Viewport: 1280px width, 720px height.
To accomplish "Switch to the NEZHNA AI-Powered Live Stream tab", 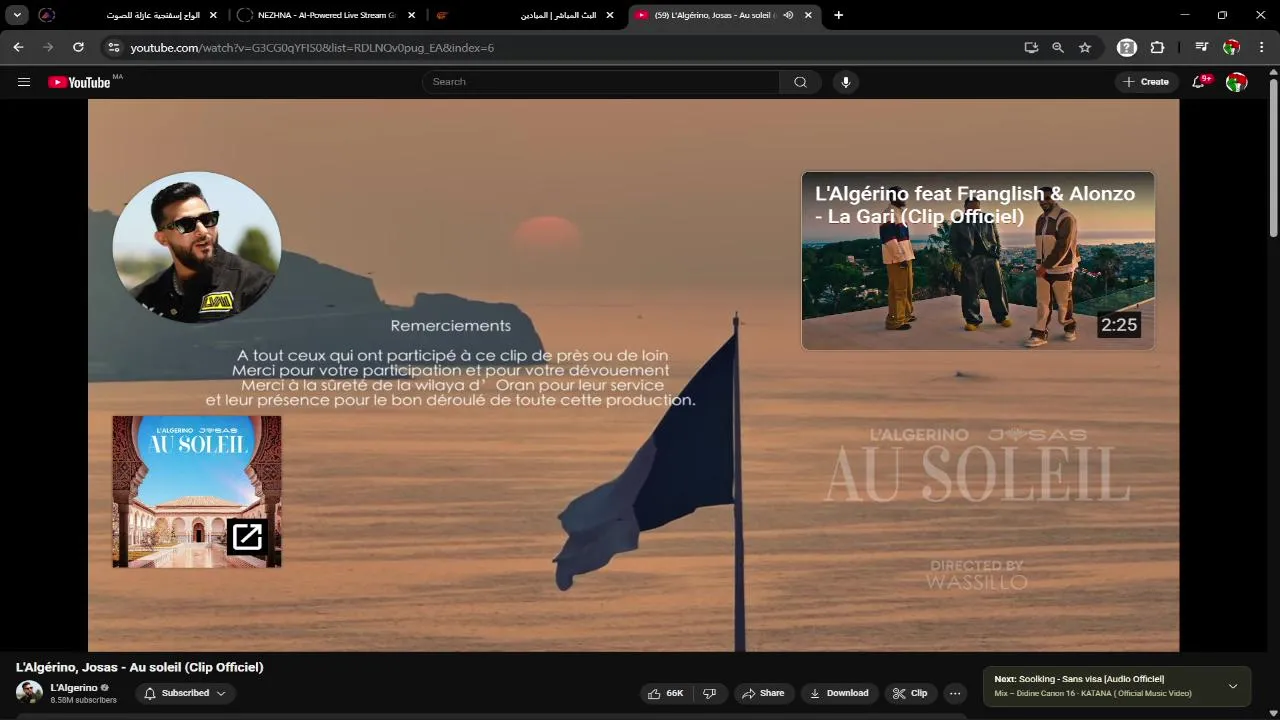I will click(x=328, y=15).
